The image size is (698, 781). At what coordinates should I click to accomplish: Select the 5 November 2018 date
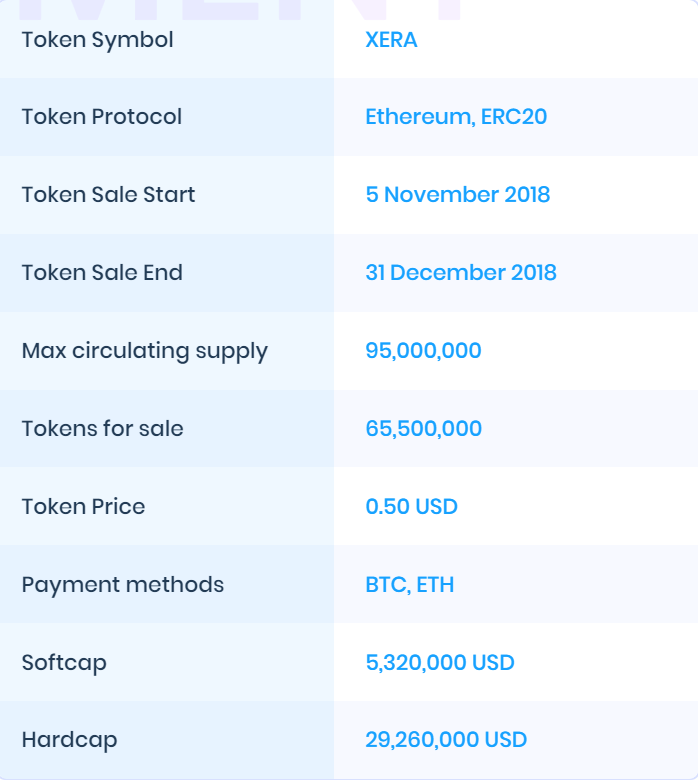coord(458,195)
